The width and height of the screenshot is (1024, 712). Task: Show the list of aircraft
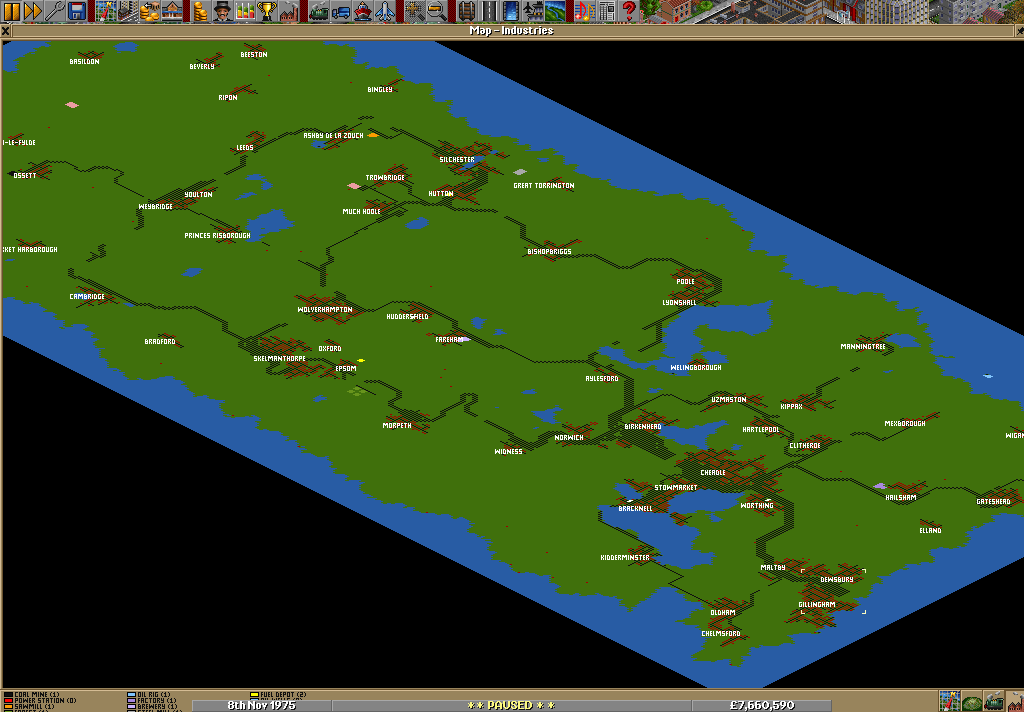385,11
